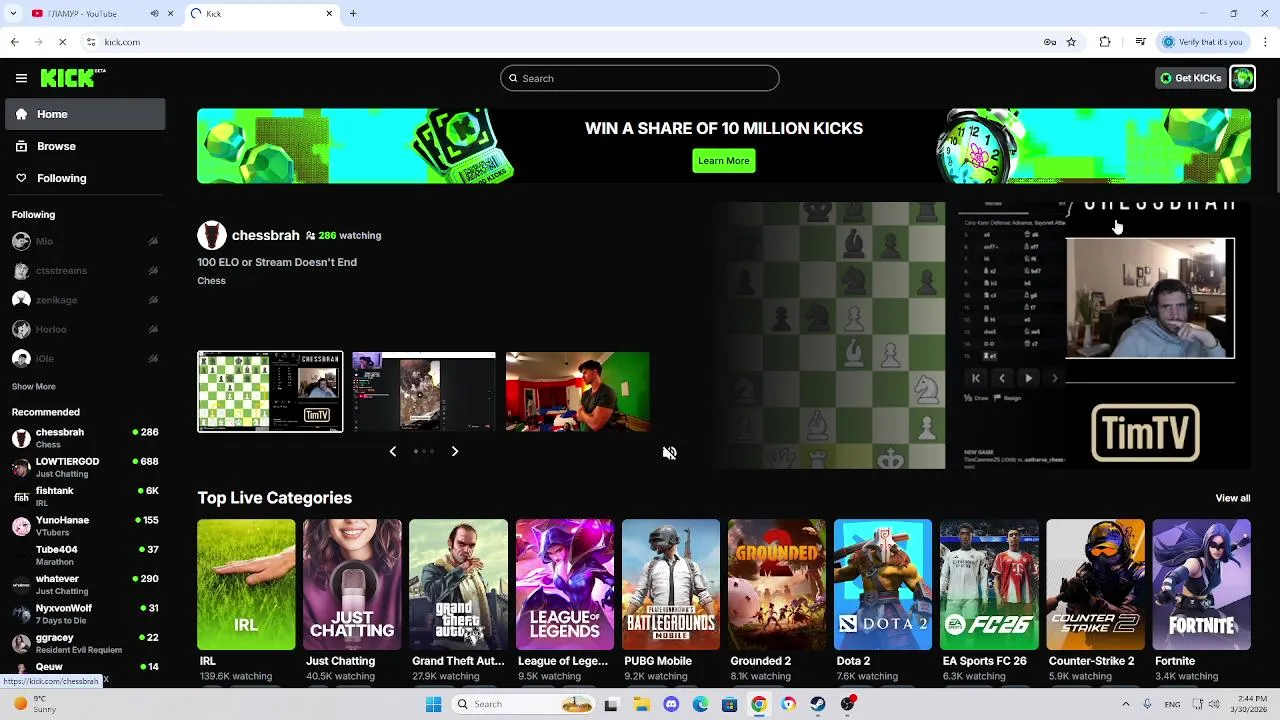1280x720 pixels.
Task: Open Chrome tab search dropdown
Action: click(12, 13)
